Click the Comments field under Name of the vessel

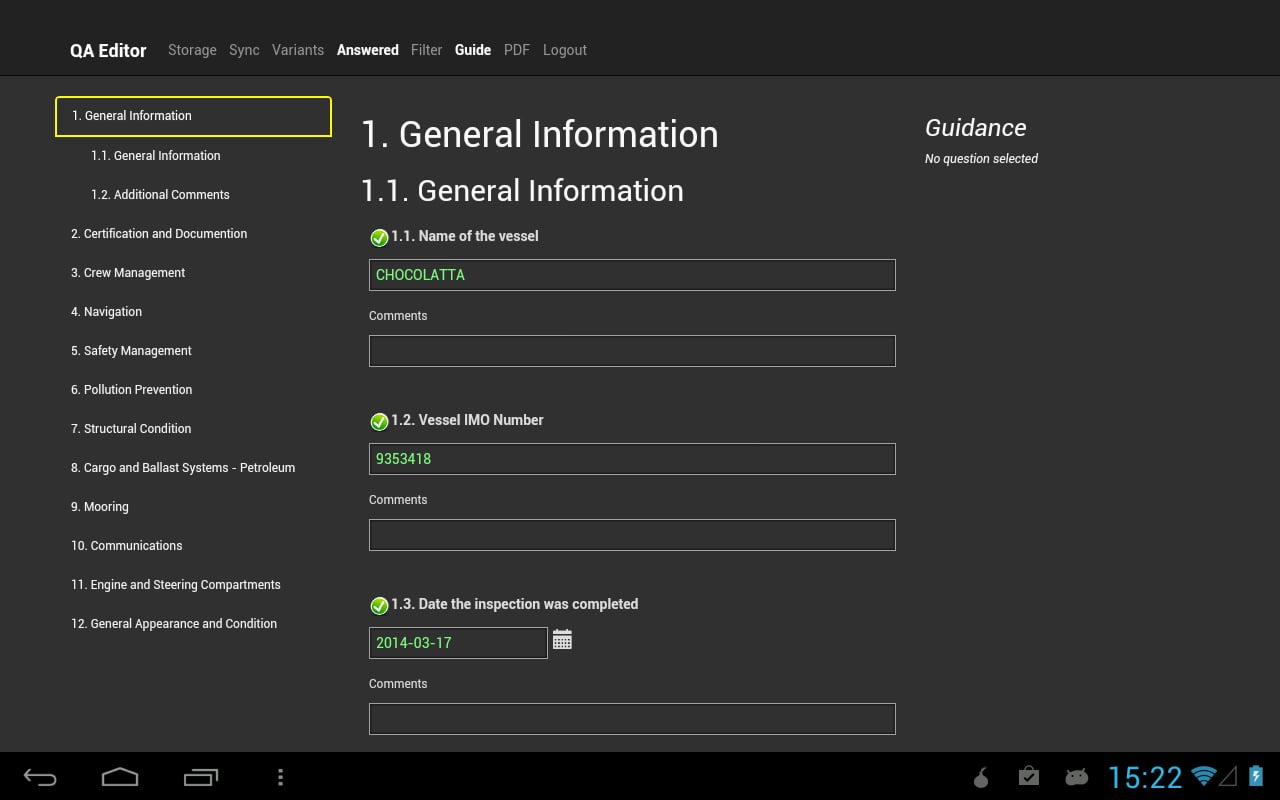click(x=632, y=351)
